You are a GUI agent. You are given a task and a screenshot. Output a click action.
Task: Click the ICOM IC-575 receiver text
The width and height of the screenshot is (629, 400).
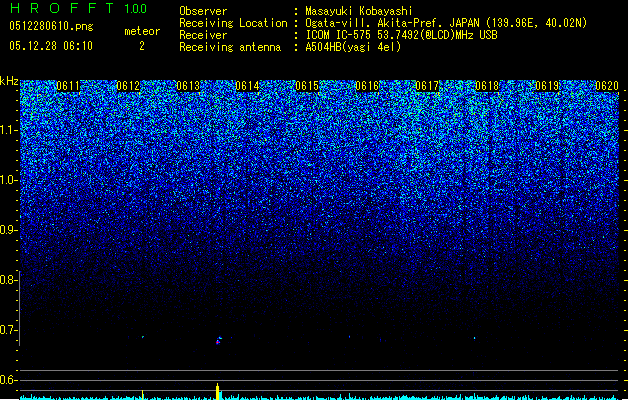click(401, 35)
